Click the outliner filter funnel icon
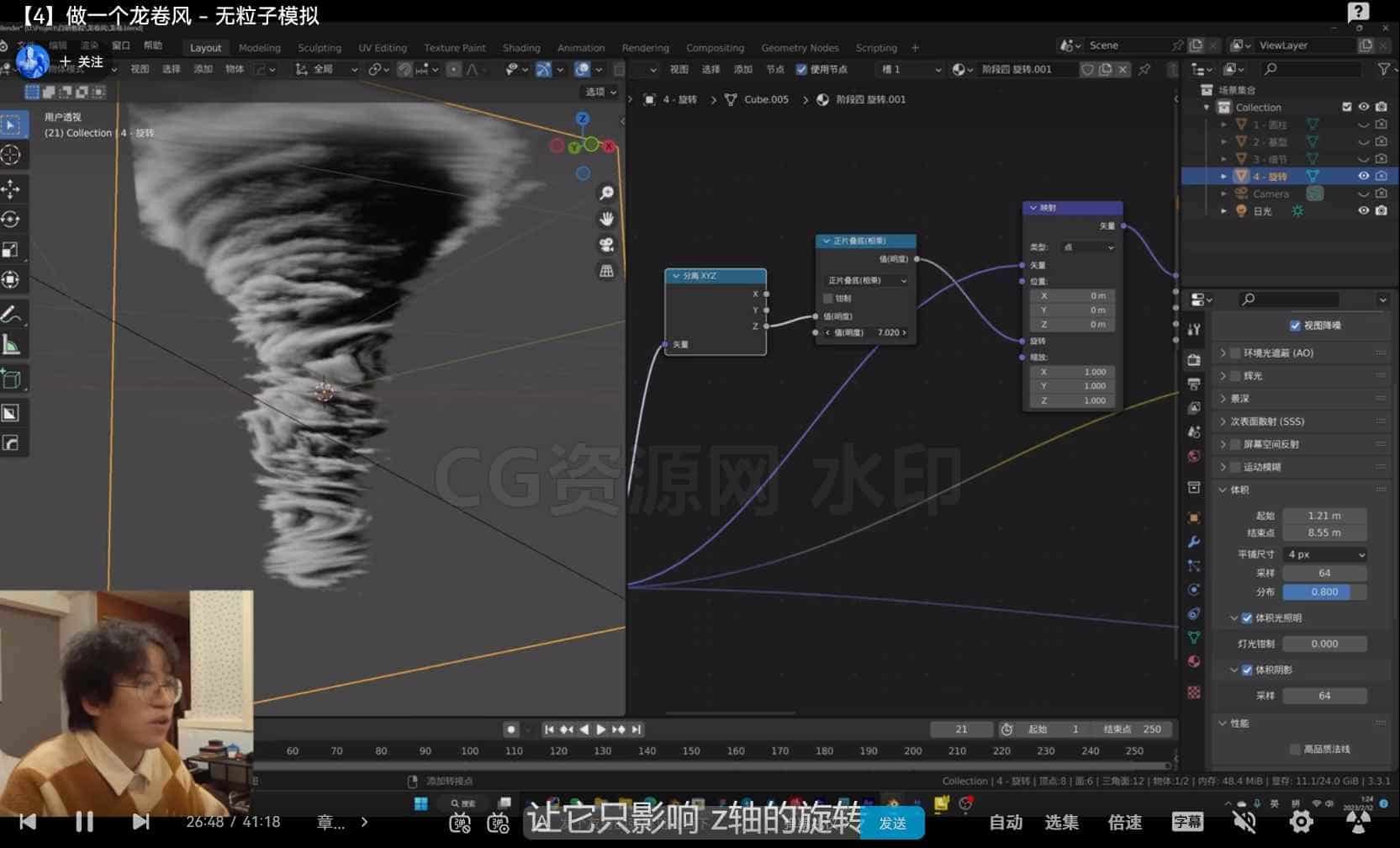This screenshot has width=1400, height=848. pyautogui.click(x=1383, y=69)
